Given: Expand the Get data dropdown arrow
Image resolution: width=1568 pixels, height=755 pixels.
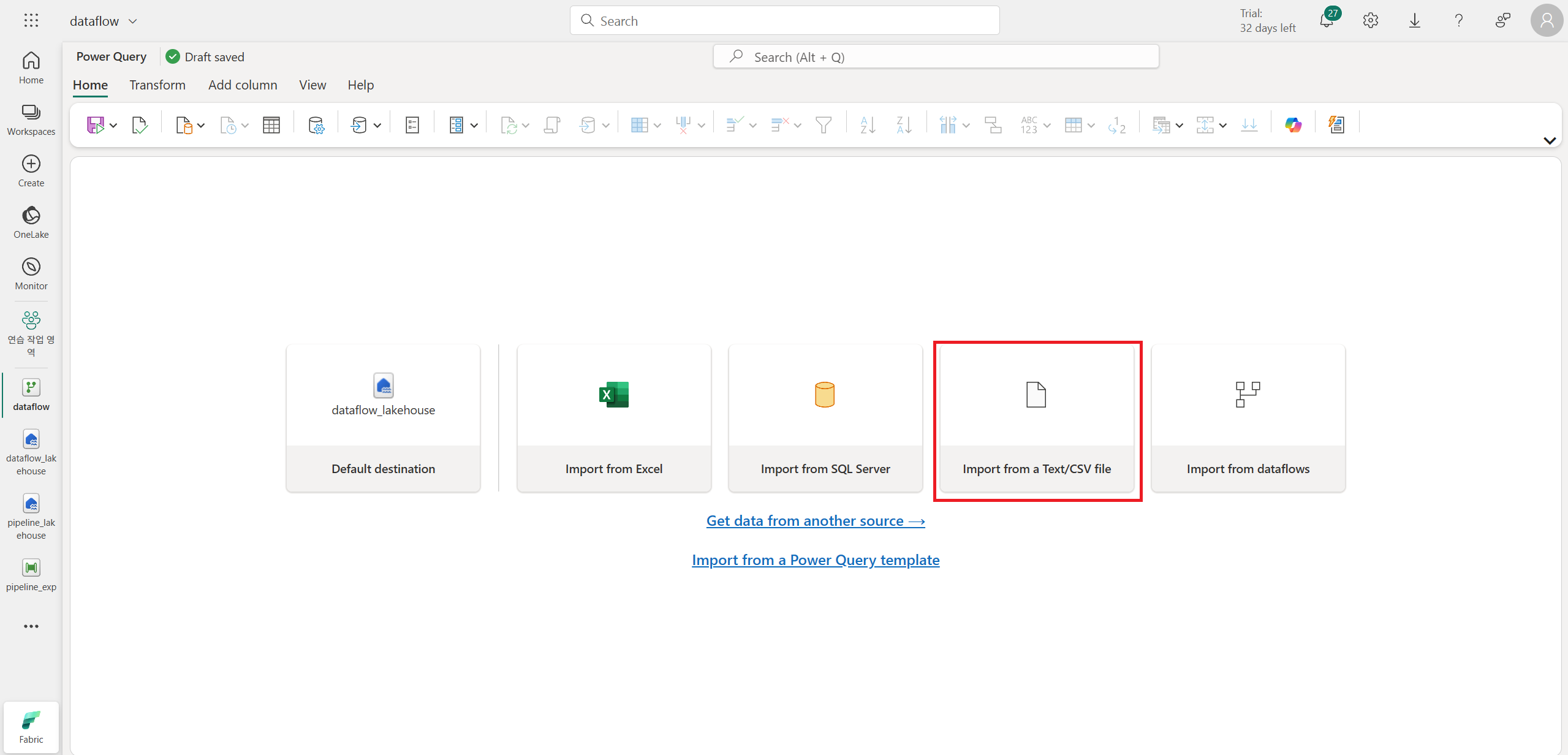Looking at the screenshot, I should coord(200,126).
